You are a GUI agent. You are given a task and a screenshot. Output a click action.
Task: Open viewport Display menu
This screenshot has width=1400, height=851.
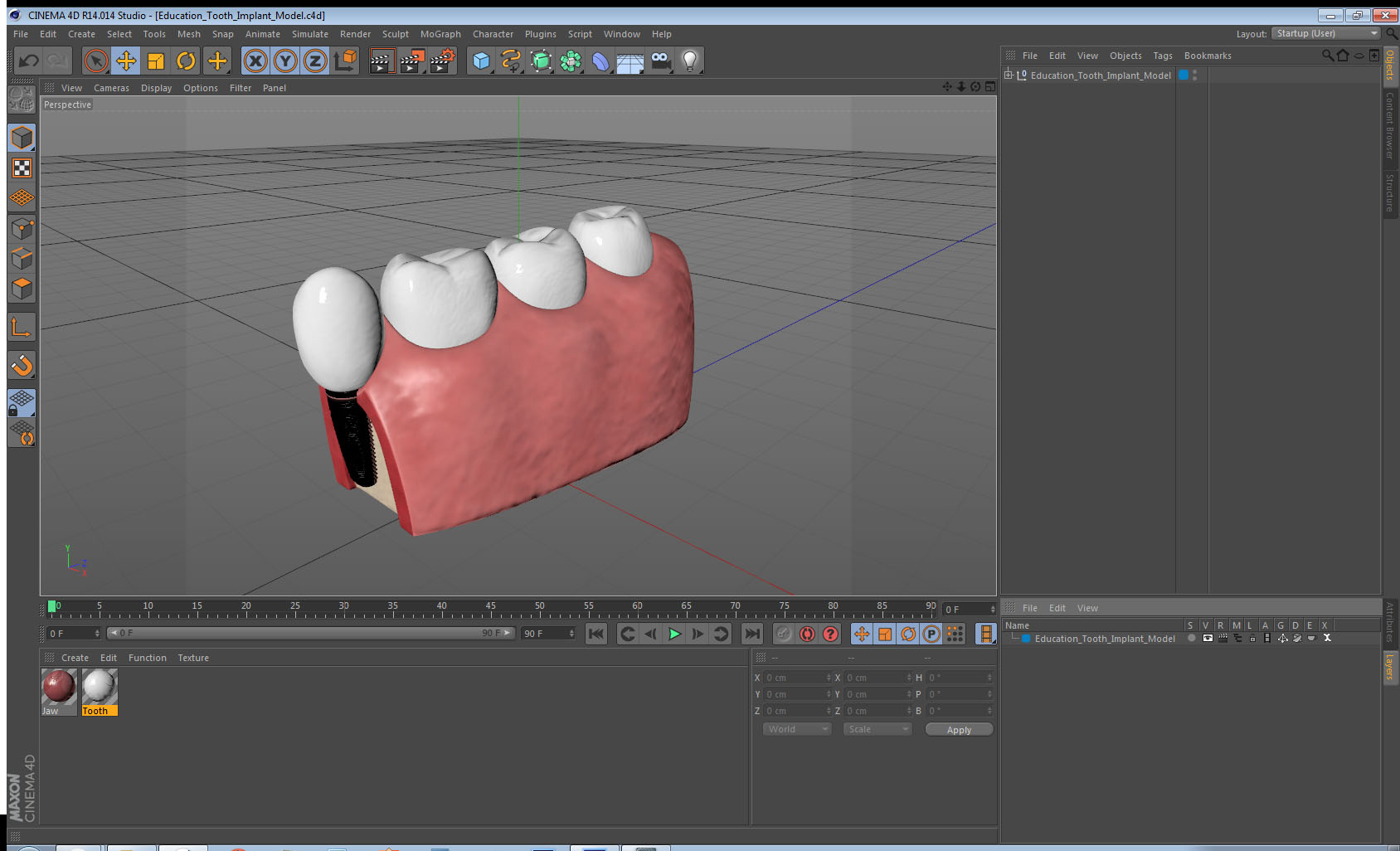click(156, 88)
